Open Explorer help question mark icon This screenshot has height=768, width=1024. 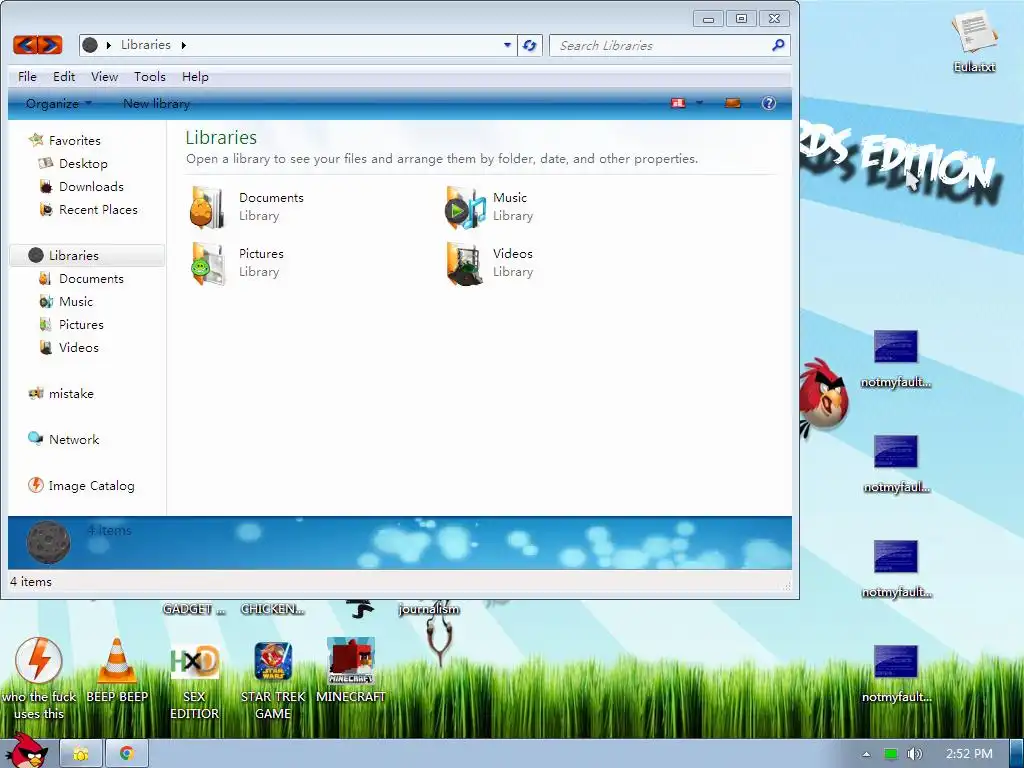[769, 103]
